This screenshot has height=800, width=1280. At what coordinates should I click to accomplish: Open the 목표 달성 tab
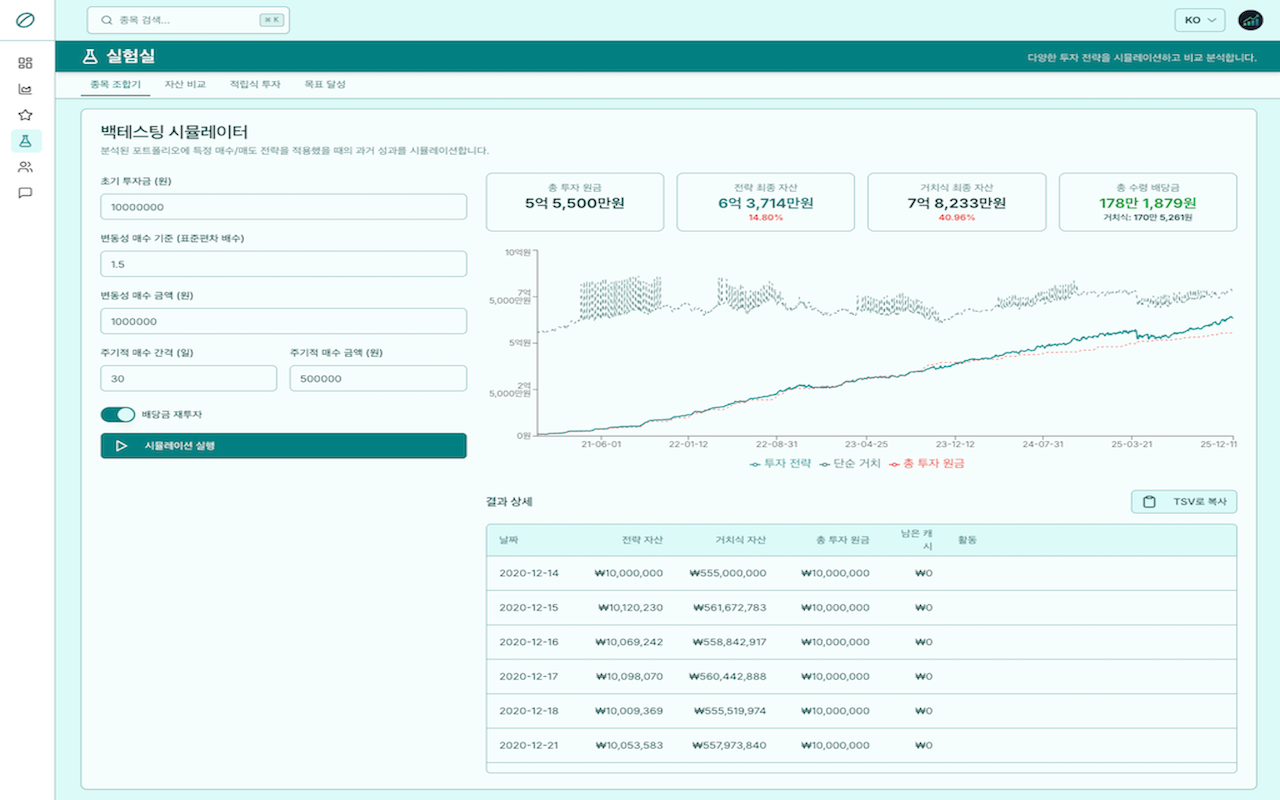pyautogui.click(x=325, y=85)
